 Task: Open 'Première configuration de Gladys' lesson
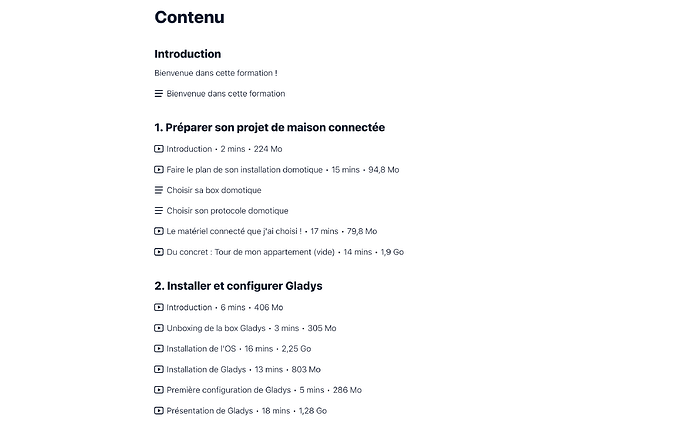pyautogui.click(x=229, y=390)
